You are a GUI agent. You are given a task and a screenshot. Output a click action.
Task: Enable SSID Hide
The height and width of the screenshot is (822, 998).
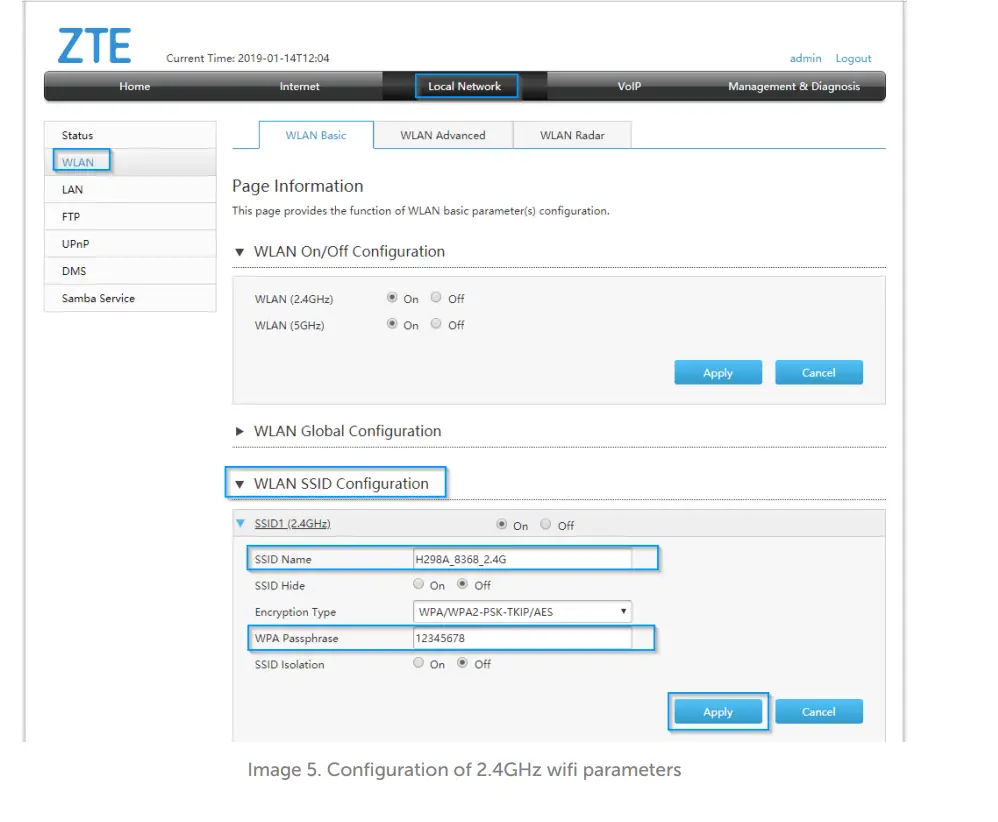coord(419,584)
